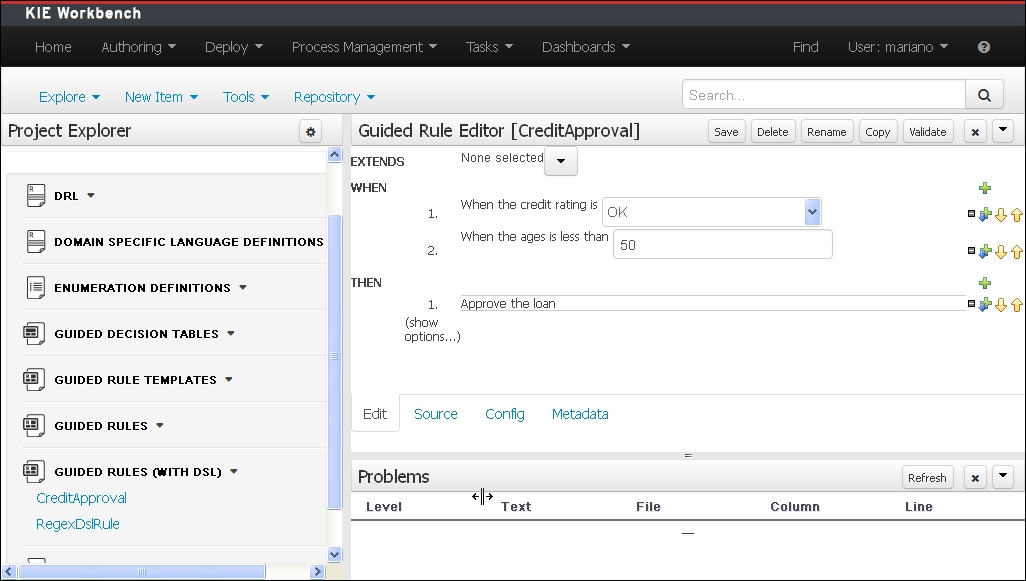Viewport: 1026px width, 581px height.
Task: Open the RegexDslRule link
Action: 77,524
